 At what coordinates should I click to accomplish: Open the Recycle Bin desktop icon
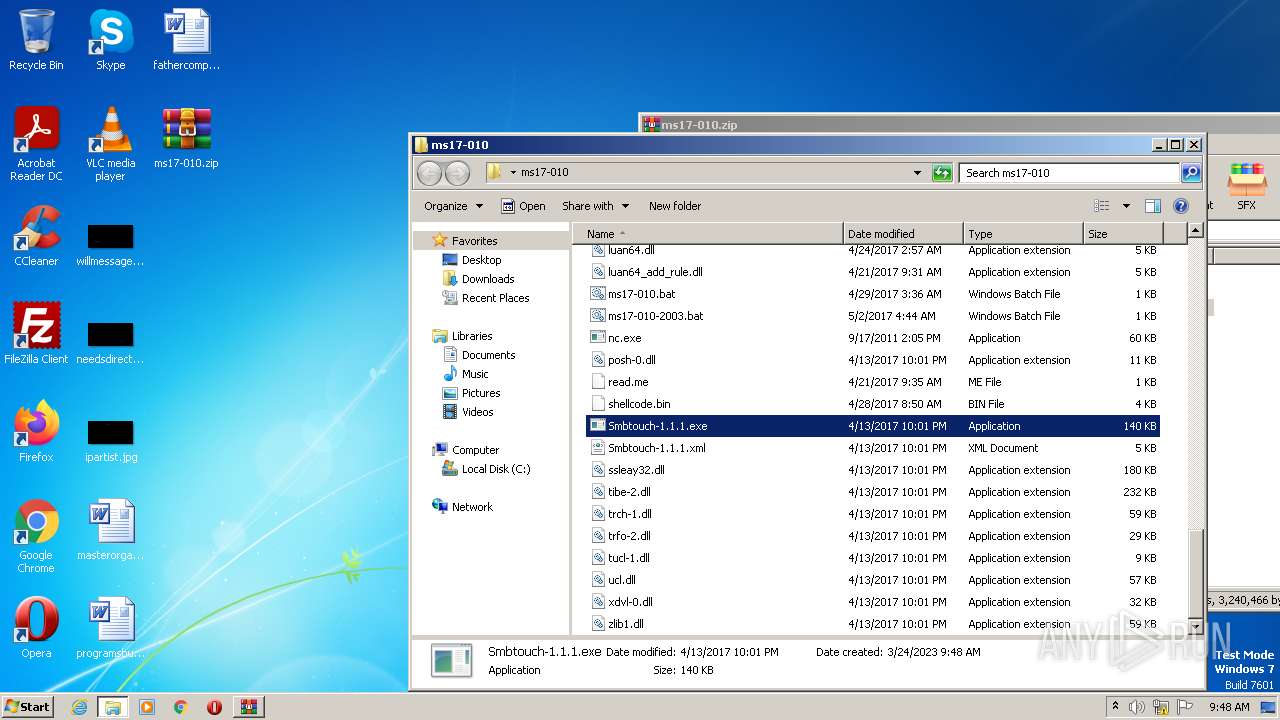(36, 40)
